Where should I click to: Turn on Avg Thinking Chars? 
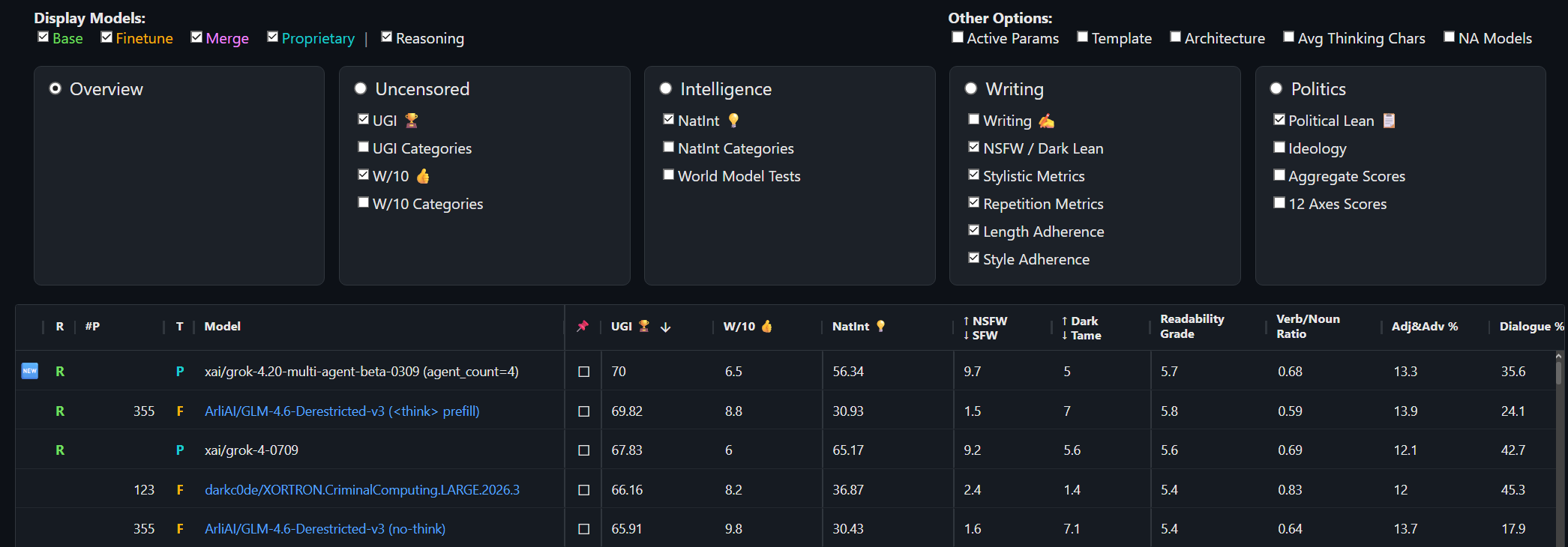click(x=1289, y=37)
